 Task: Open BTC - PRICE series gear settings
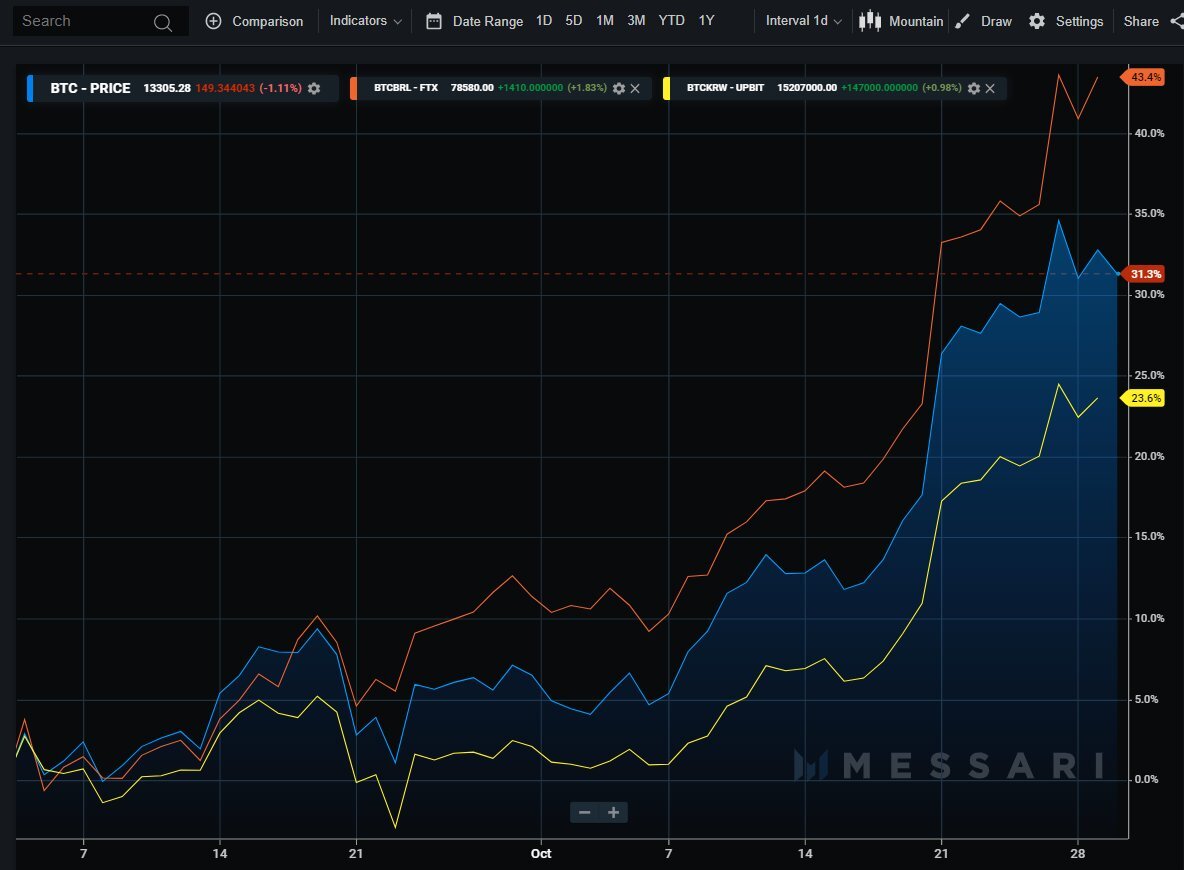(x=314, y=88)
